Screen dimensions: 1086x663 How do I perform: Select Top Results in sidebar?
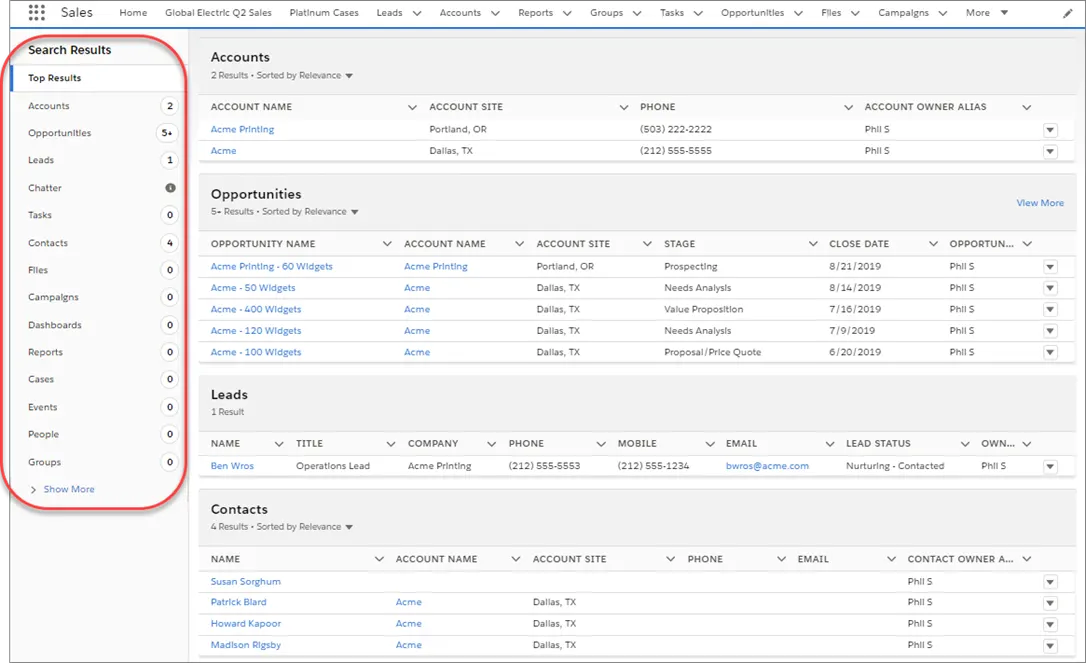[98, 78]
